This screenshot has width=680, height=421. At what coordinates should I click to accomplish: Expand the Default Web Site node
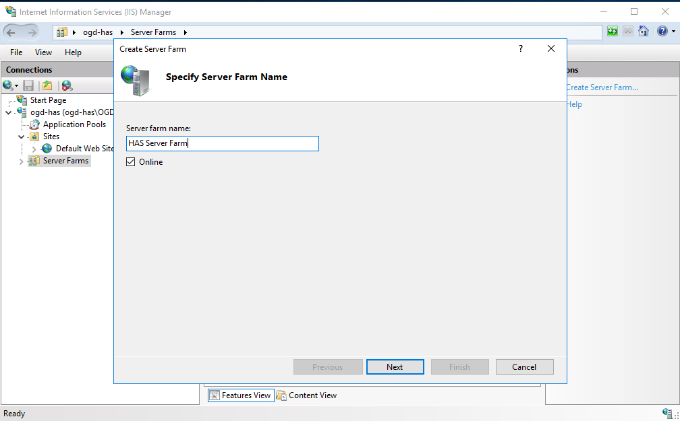coord(34,149)
